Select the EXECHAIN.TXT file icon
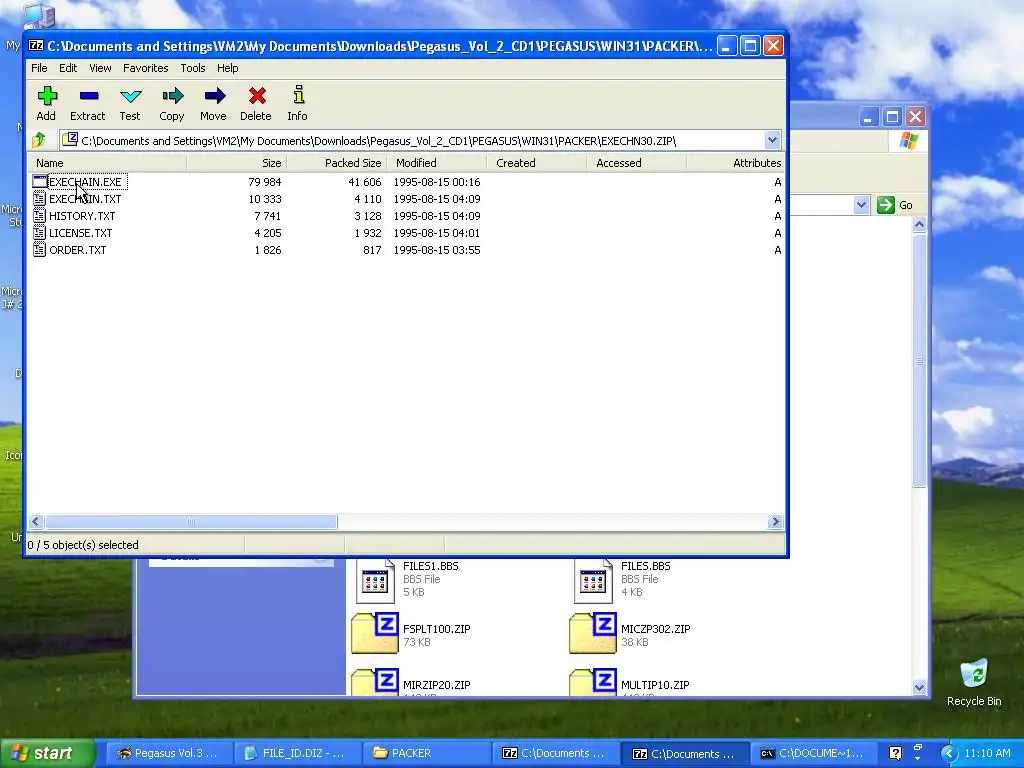Image resolution: width=1024 pixels, height=768 pixels. [39, 199]
